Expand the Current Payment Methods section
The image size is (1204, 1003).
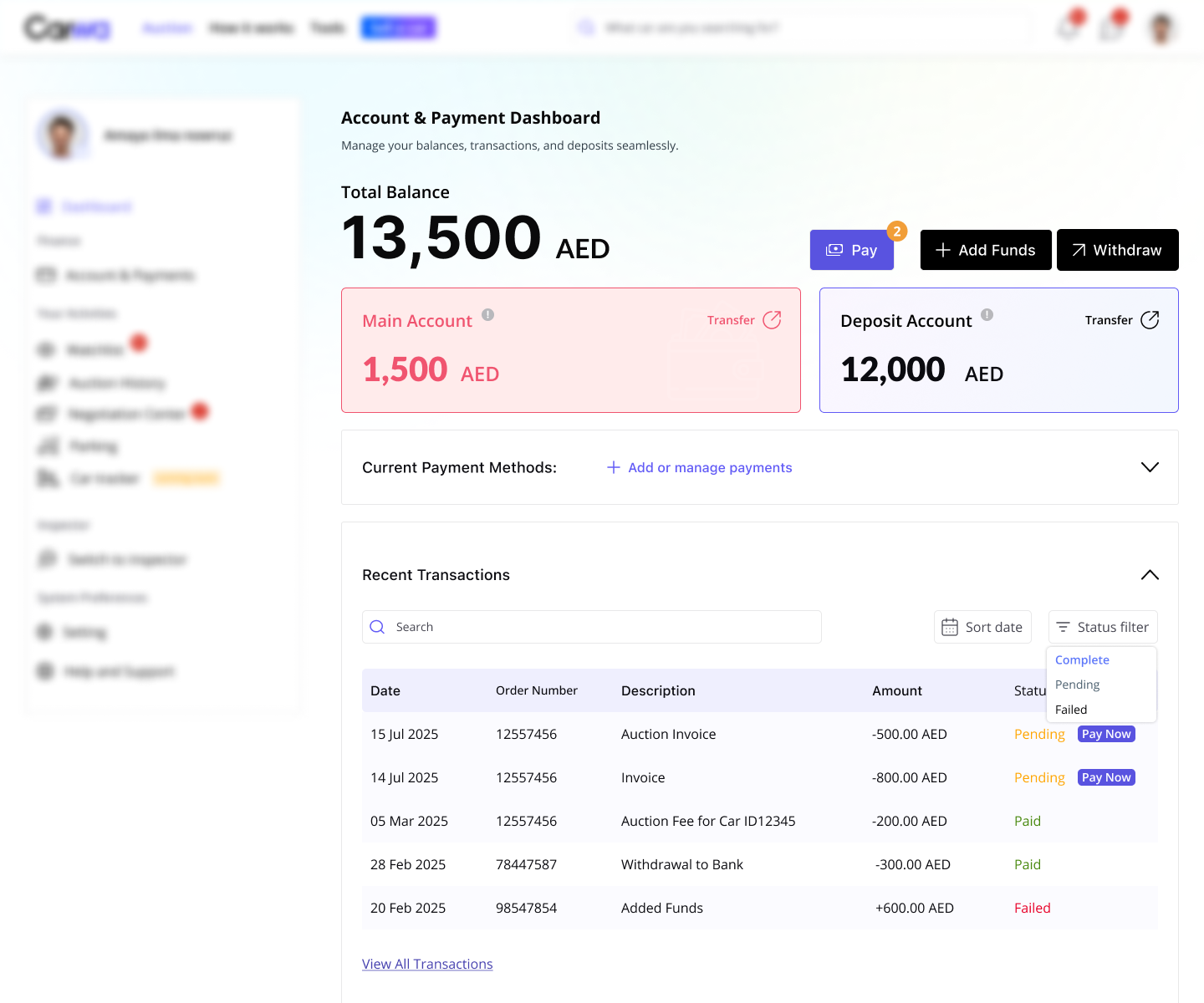tap(1150, 467)
